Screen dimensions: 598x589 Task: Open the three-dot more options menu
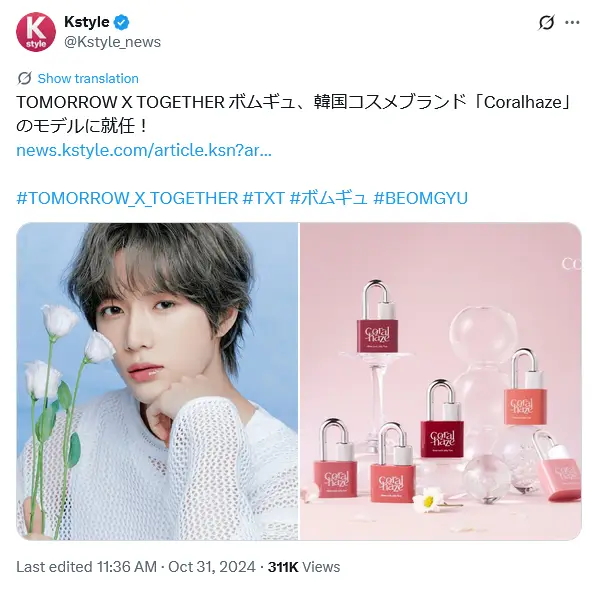point(572,23)
